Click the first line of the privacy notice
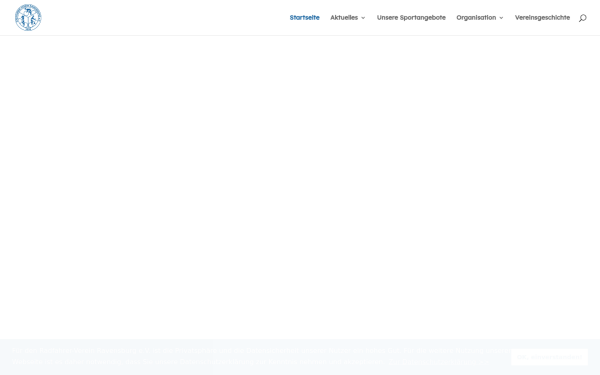 pos(261,351)
